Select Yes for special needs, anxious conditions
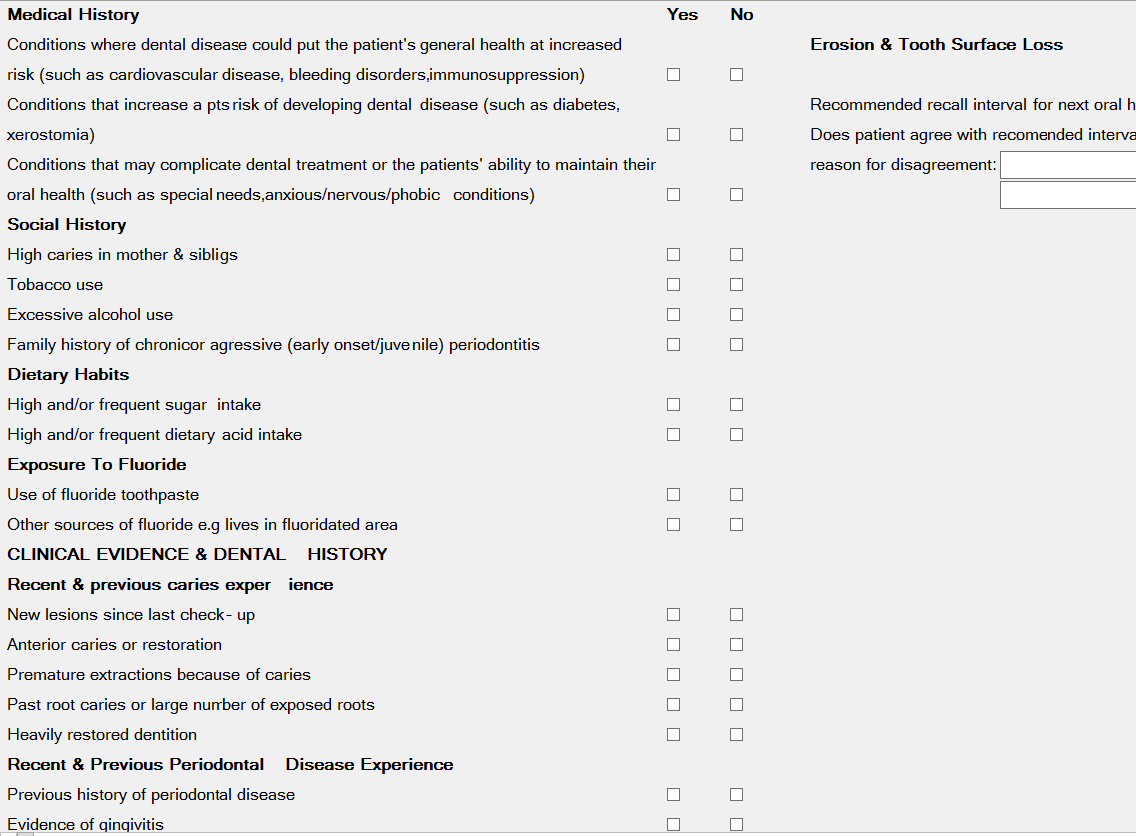 674,195
